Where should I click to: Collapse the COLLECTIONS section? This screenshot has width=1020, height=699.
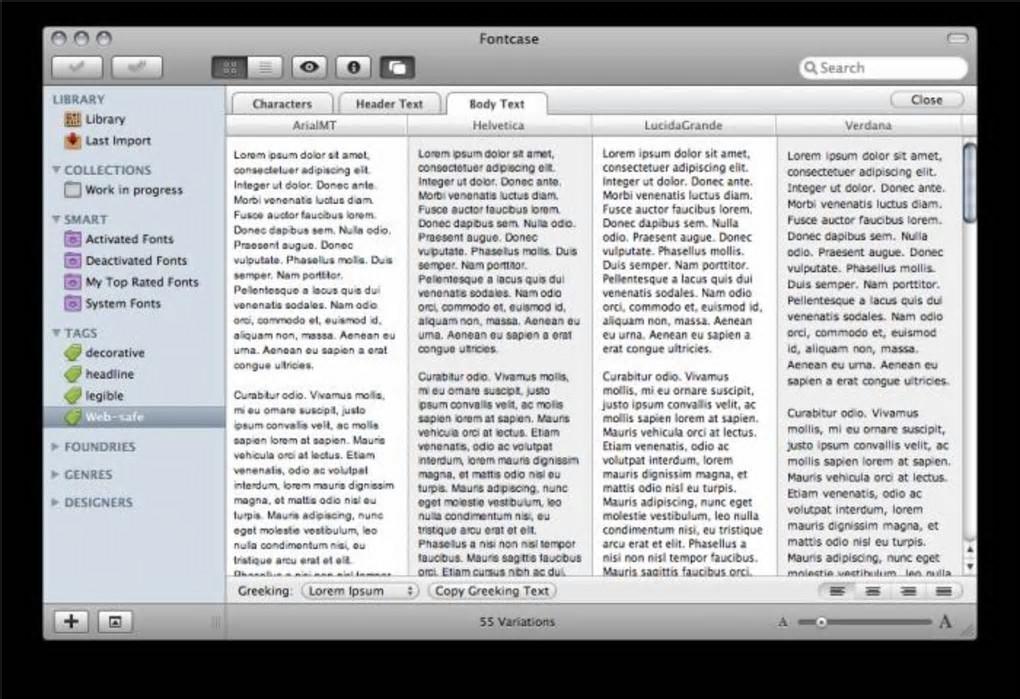56,170
